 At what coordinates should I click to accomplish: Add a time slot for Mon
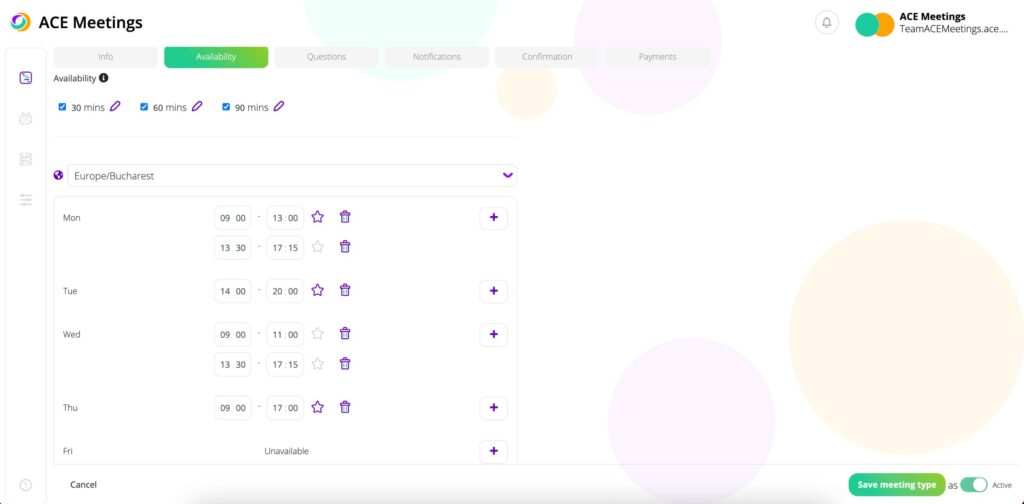click(494, 217)
